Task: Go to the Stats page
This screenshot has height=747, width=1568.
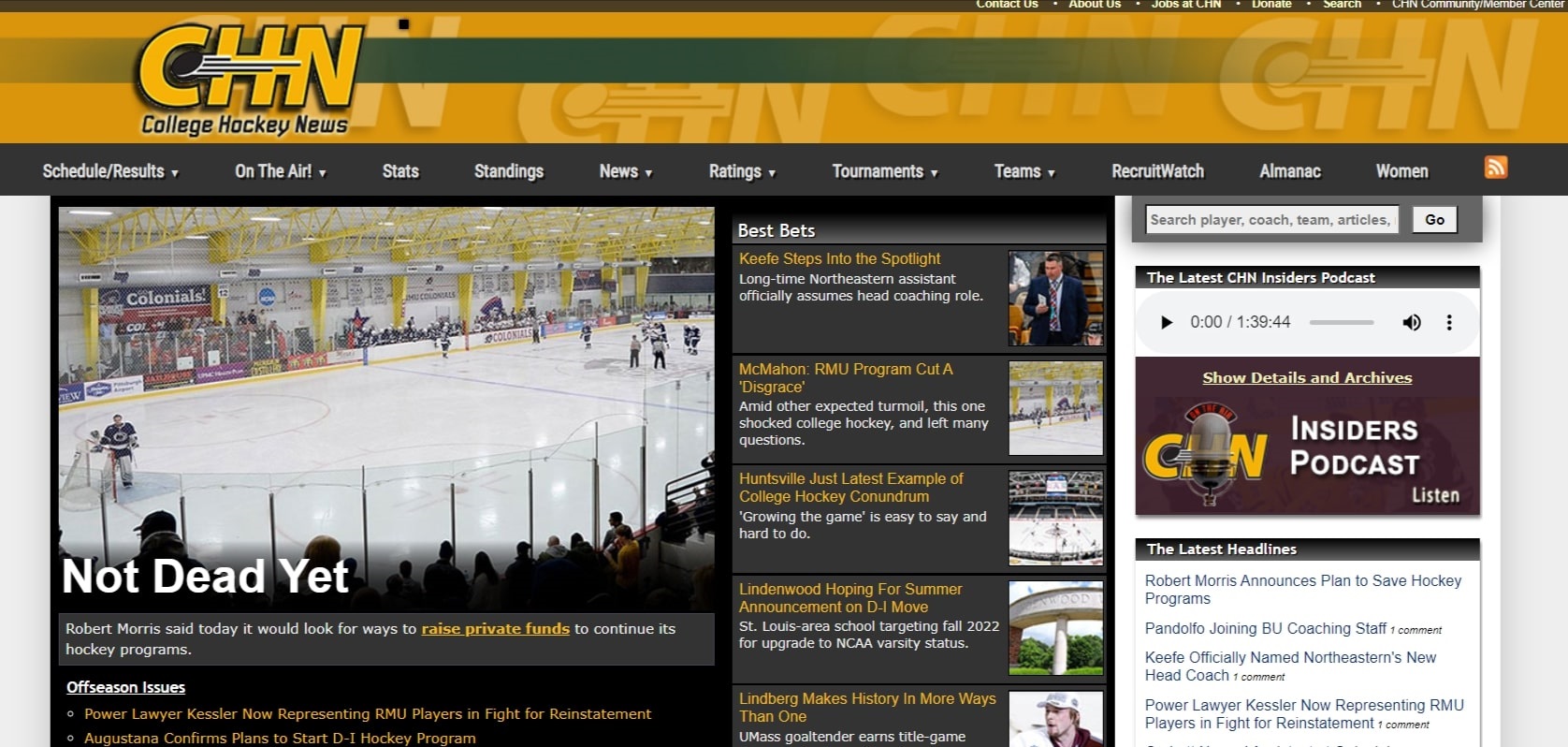Action: pos(400,171)
